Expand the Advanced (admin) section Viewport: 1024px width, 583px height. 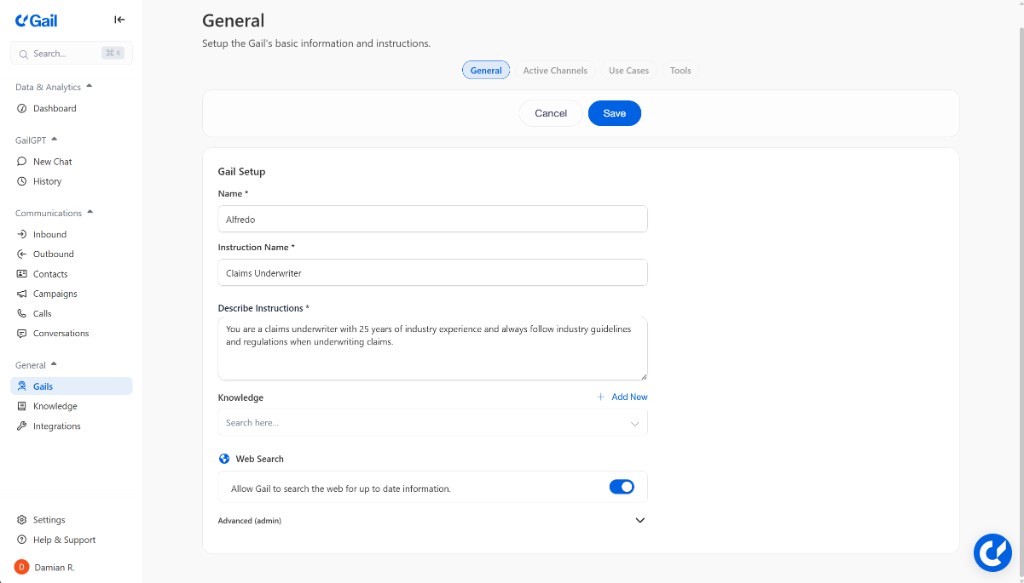[x=640, y=520]
